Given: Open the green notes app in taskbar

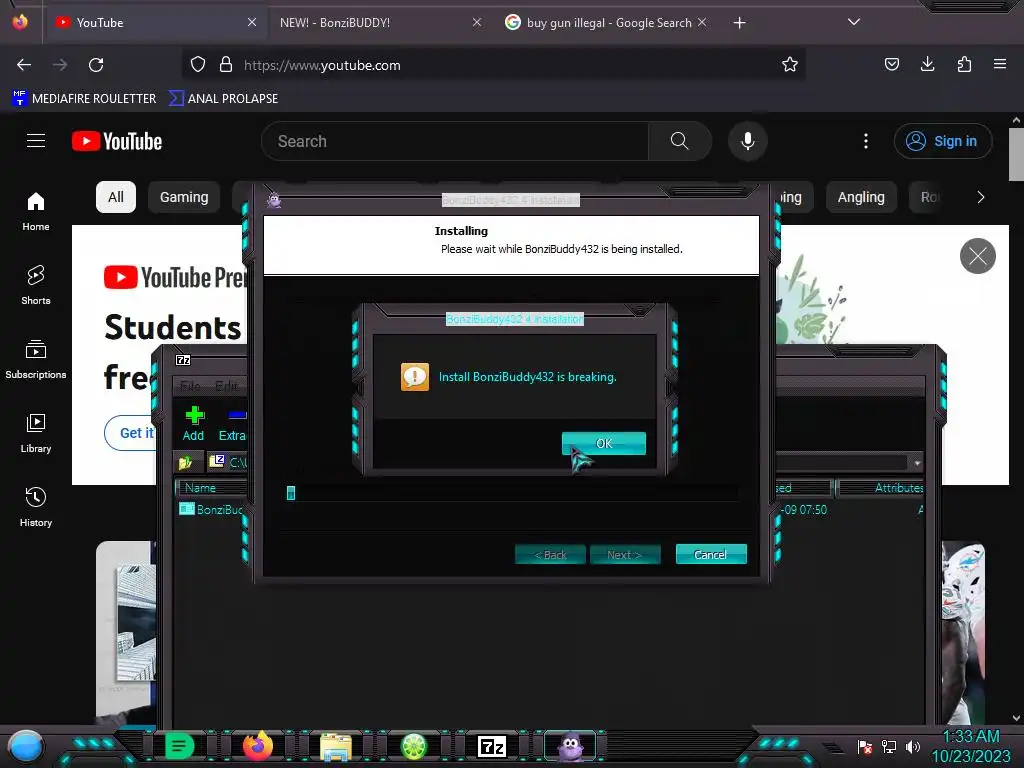Looking at the screenshot, I should [180, 746].
